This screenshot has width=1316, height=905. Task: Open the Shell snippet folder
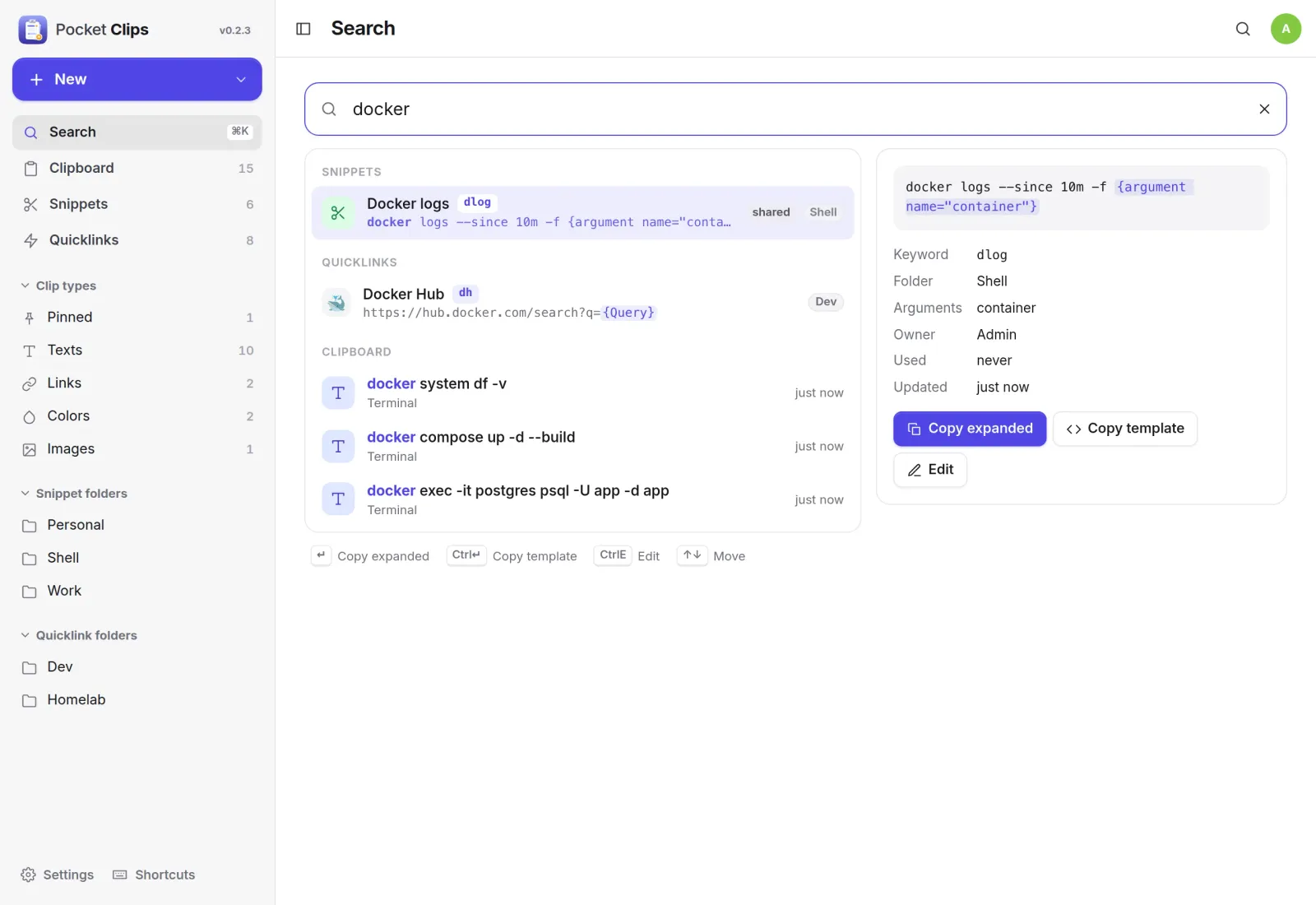tap(137, 558)
